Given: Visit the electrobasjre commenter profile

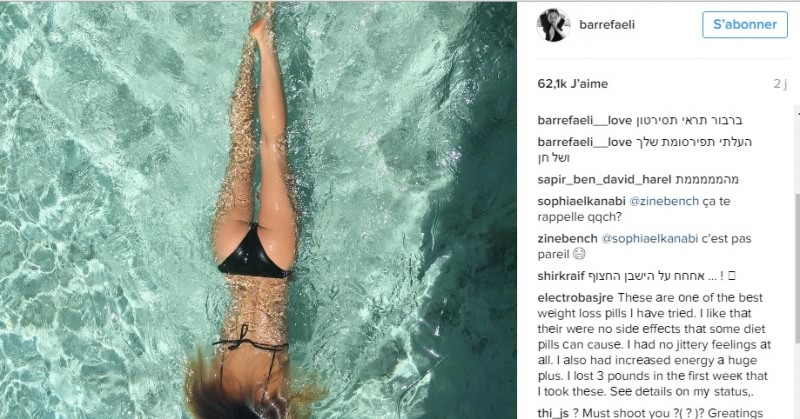Looking at the screenshot, I should coord(576,298).
